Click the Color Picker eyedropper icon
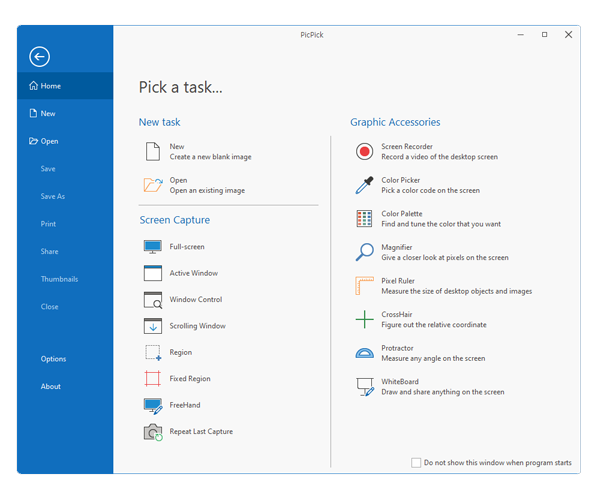The width and height of the screenshot is (598, 499). (365, 185)
